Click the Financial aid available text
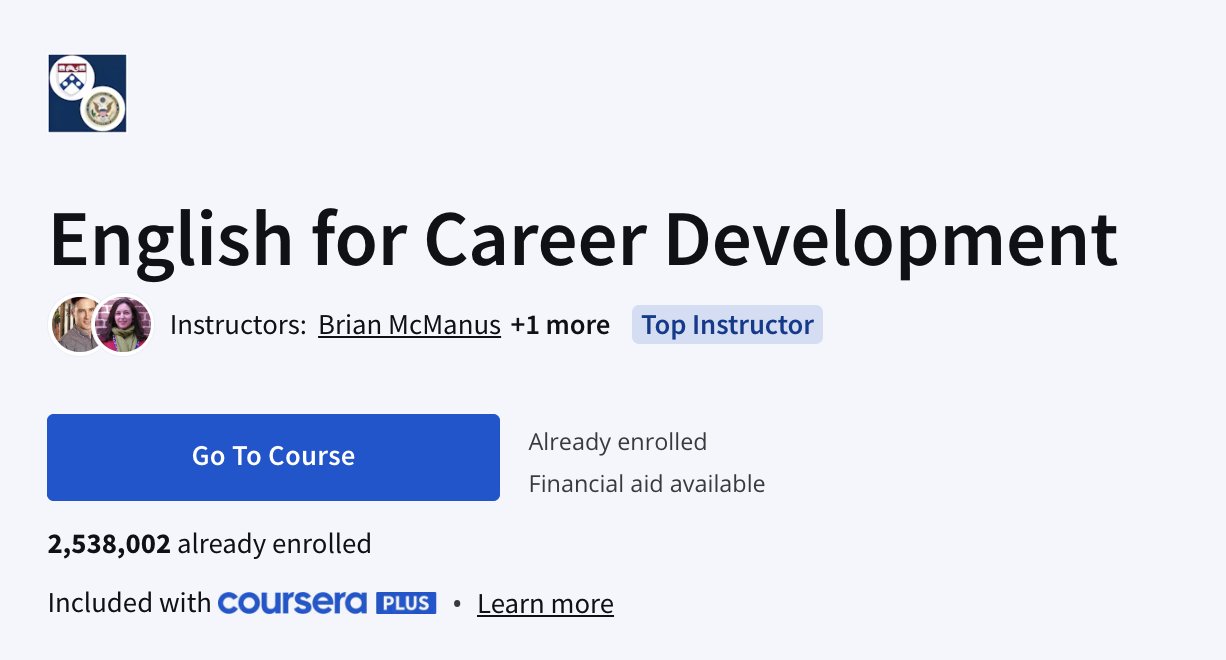 647,484
